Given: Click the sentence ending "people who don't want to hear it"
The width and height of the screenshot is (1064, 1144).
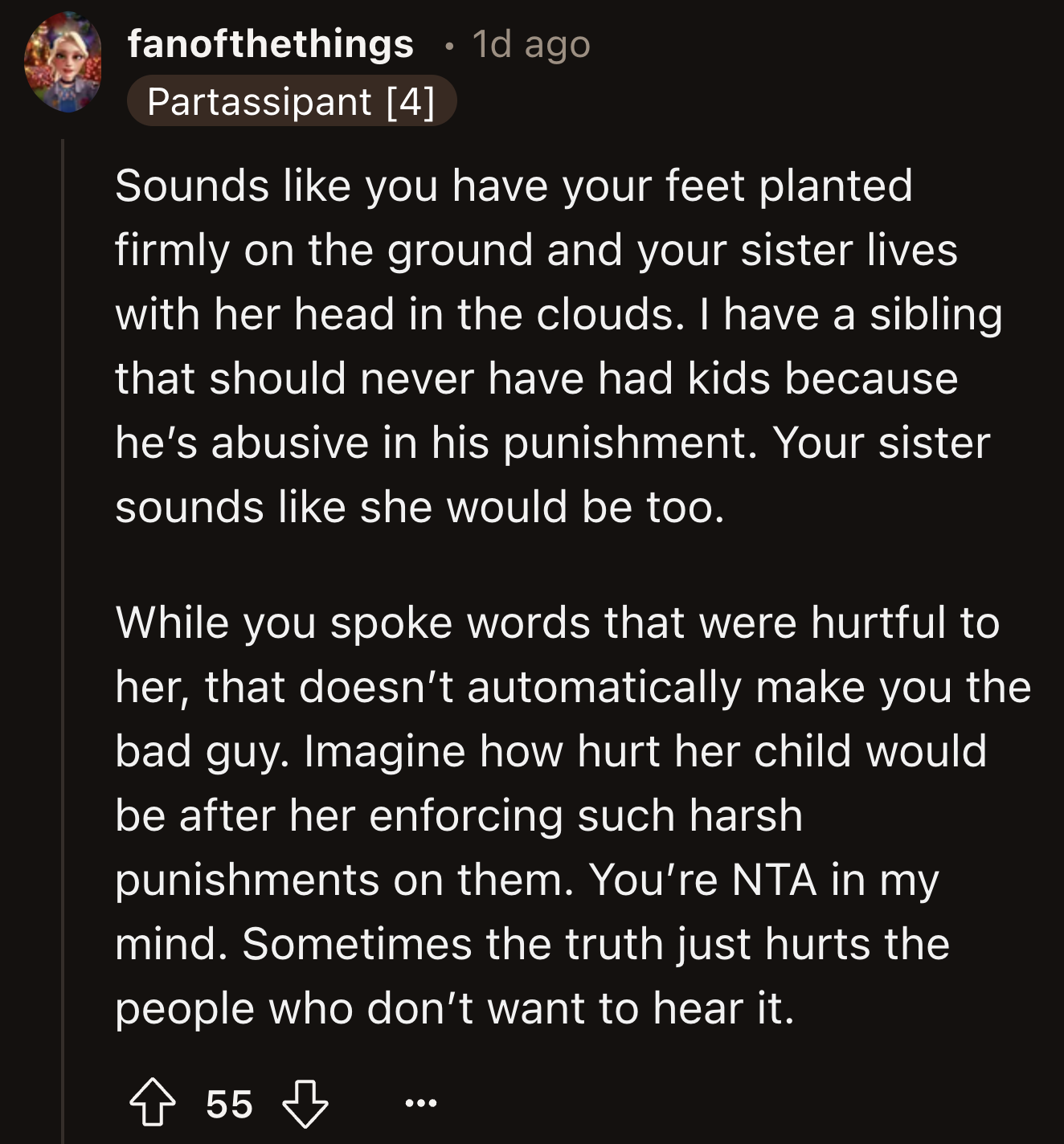Looking at the screenshot, I should pos(454,1008).
